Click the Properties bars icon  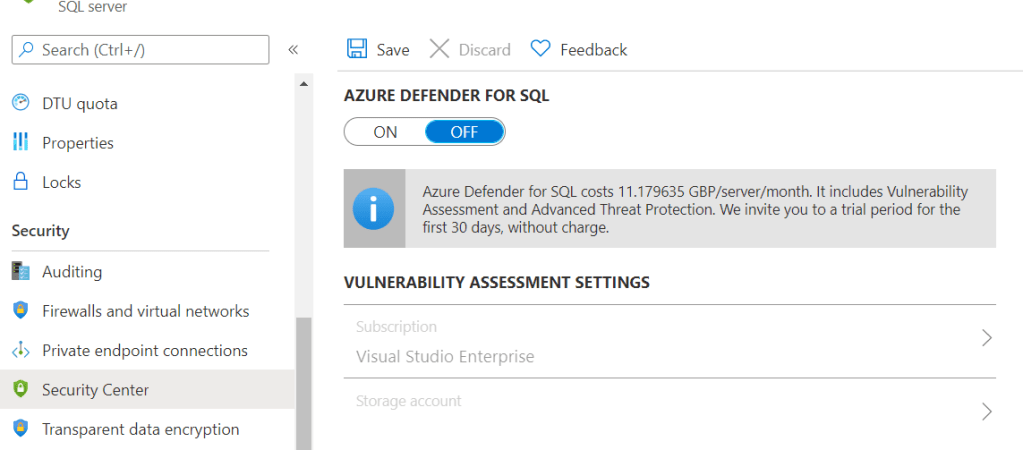click(x=21, y=143)
